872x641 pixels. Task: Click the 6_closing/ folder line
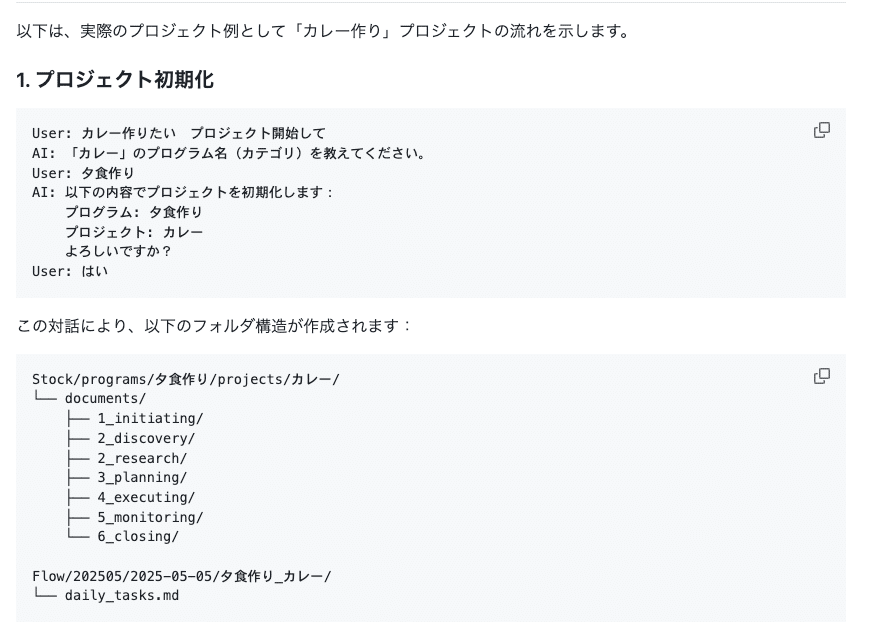pyautogui.click(x=140, y=537)
